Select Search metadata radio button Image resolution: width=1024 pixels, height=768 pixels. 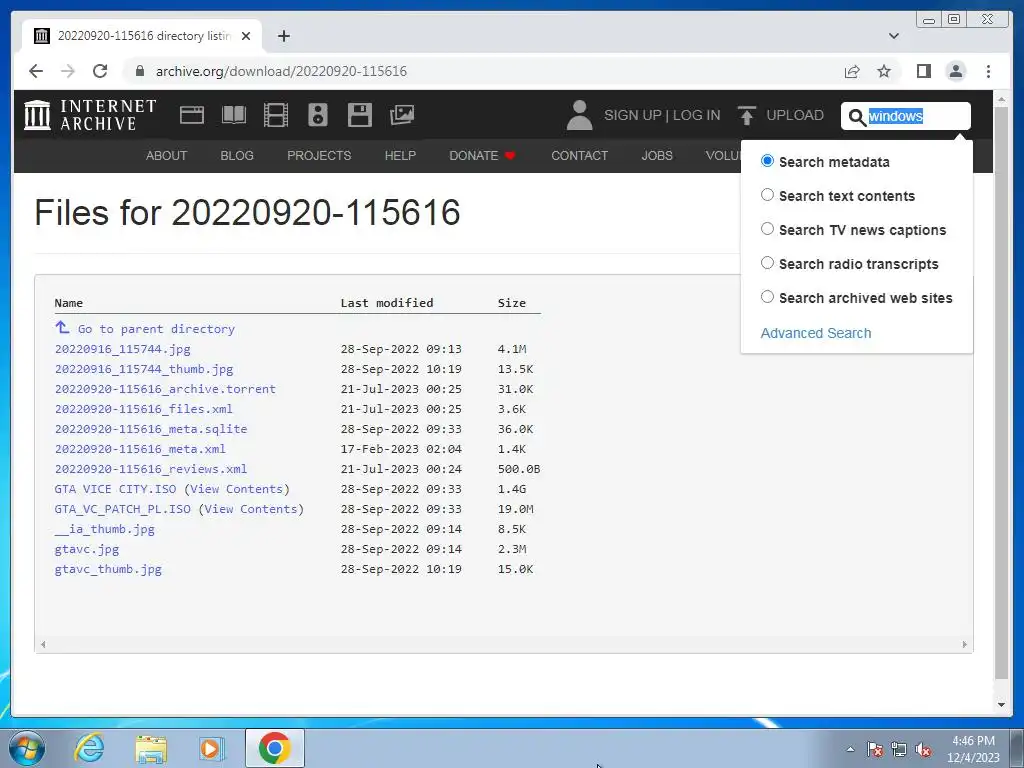click(767, 161)
